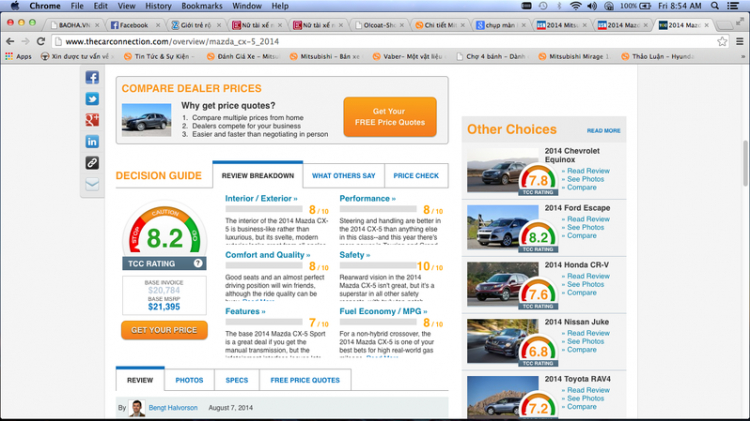Click battery status icon in menu bar

point(645,6)
